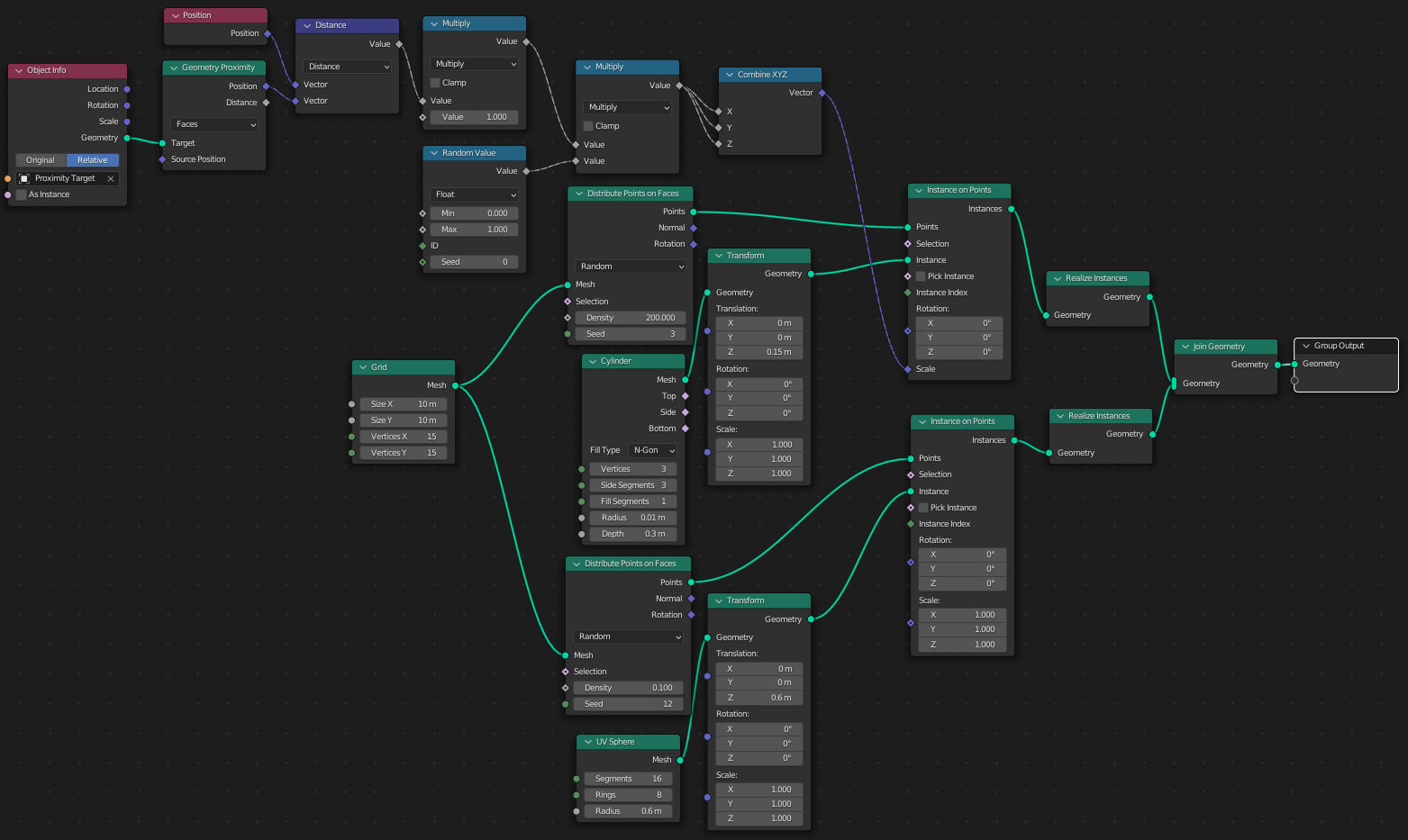Open the Distance mode dropdown in Distance node
1408x840 pixels.
coord(347,67)
